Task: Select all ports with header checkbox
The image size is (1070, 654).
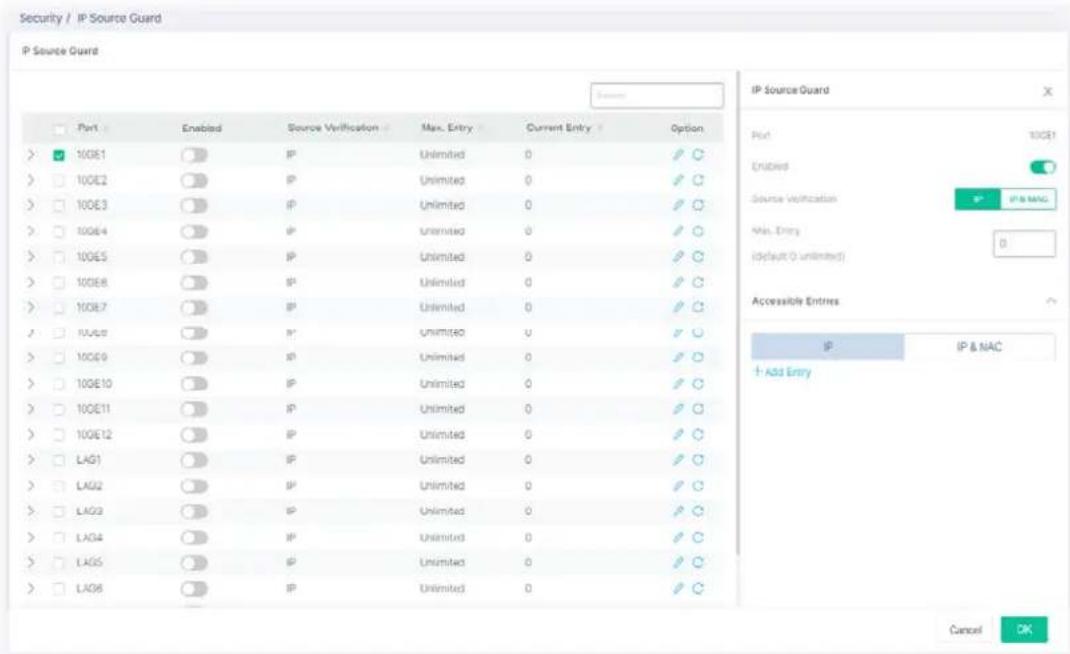Action: 59,129
